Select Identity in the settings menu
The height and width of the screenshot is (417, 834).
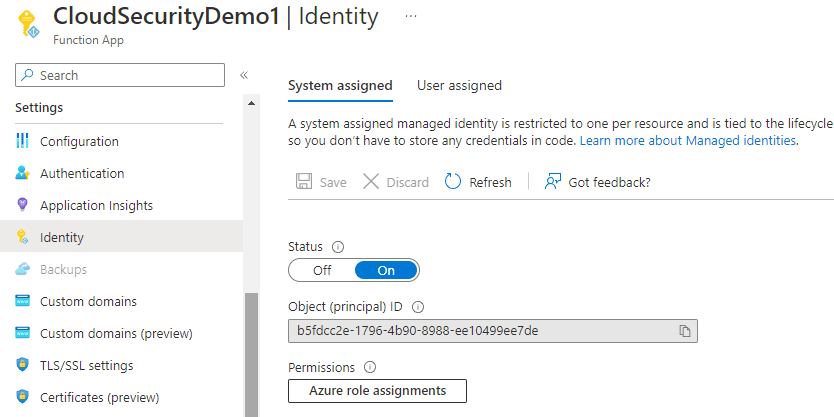(x=121, y=237)
